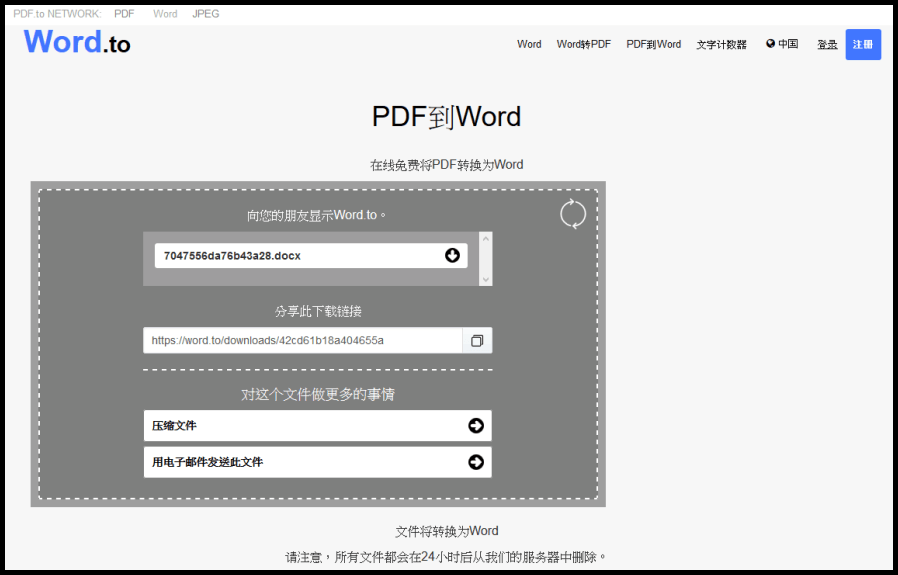Click the 文件将转换为Word text
The width and height of the screenshot is (898, 575).
[x=447, y=531]
